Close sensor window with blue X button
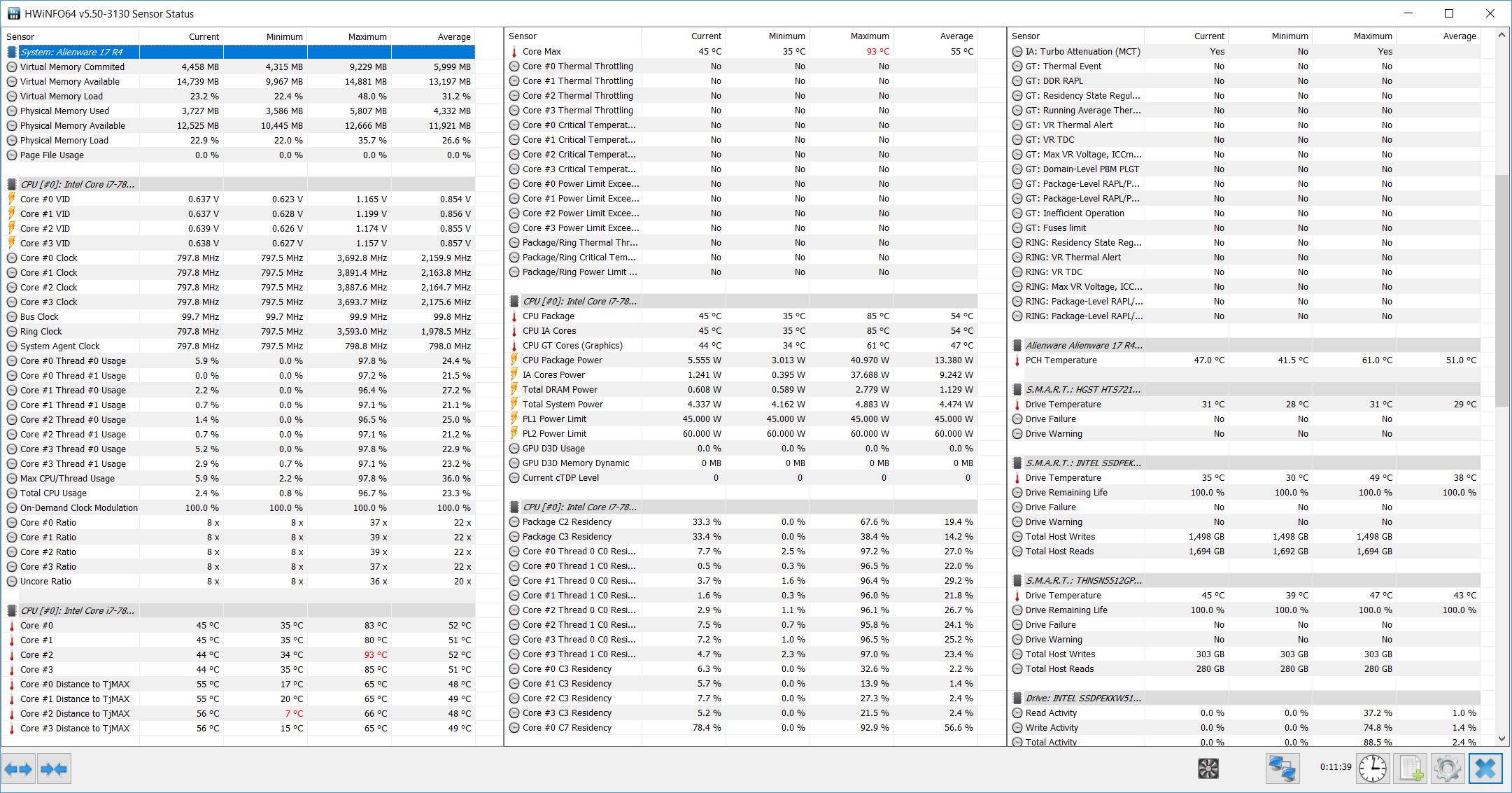 [1485, 769]
